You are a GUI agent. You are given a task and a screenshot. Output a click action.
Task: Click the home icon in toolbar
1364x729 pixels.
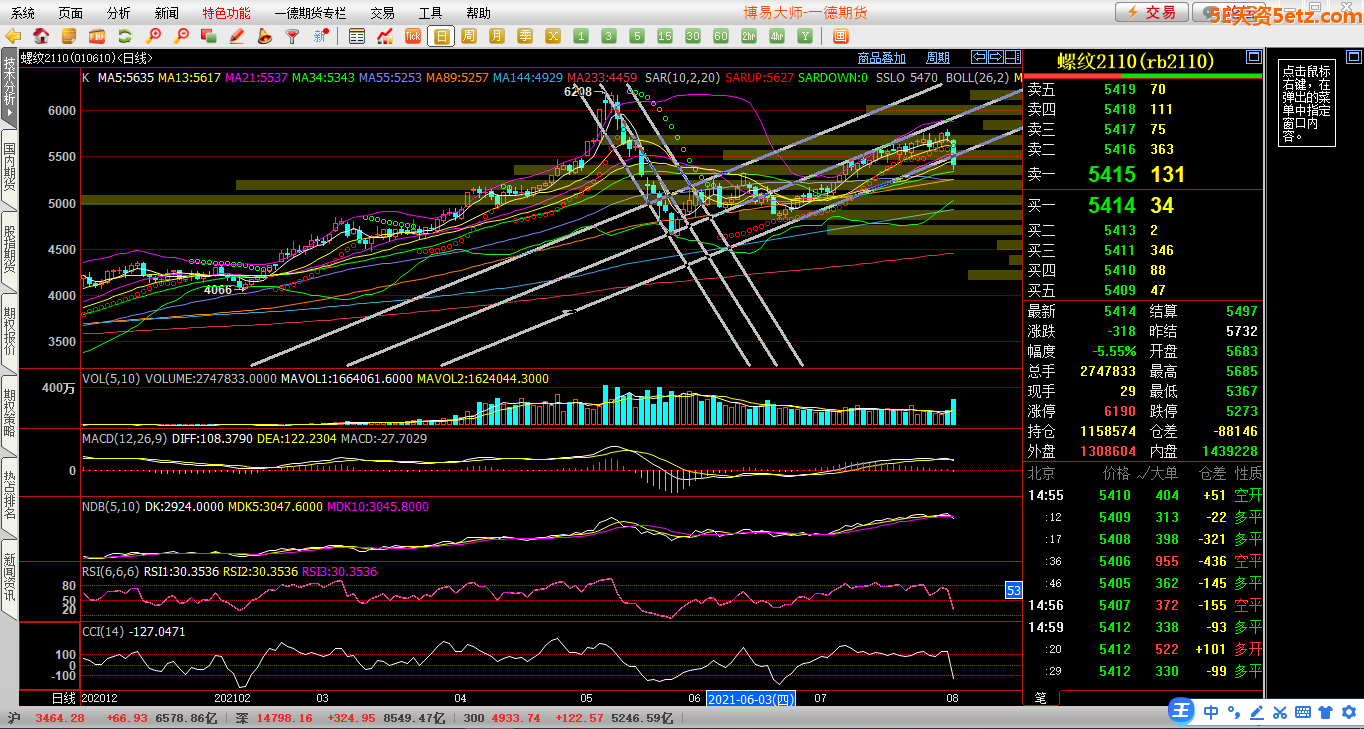click(x=41, y=36)
